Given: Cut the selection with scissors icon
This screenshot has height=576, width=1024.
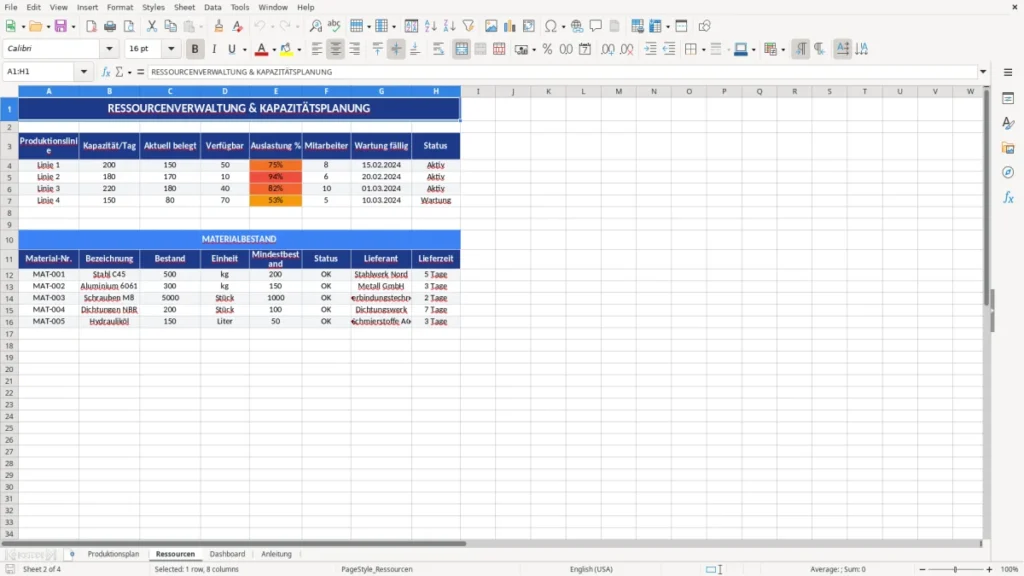Looking at the screenshot, I should point(152,26).
